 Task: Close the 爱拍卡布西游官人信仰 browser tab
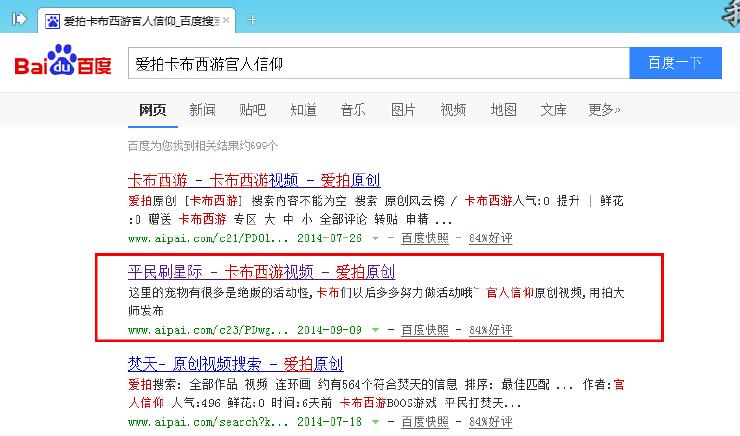click(226, 20)
